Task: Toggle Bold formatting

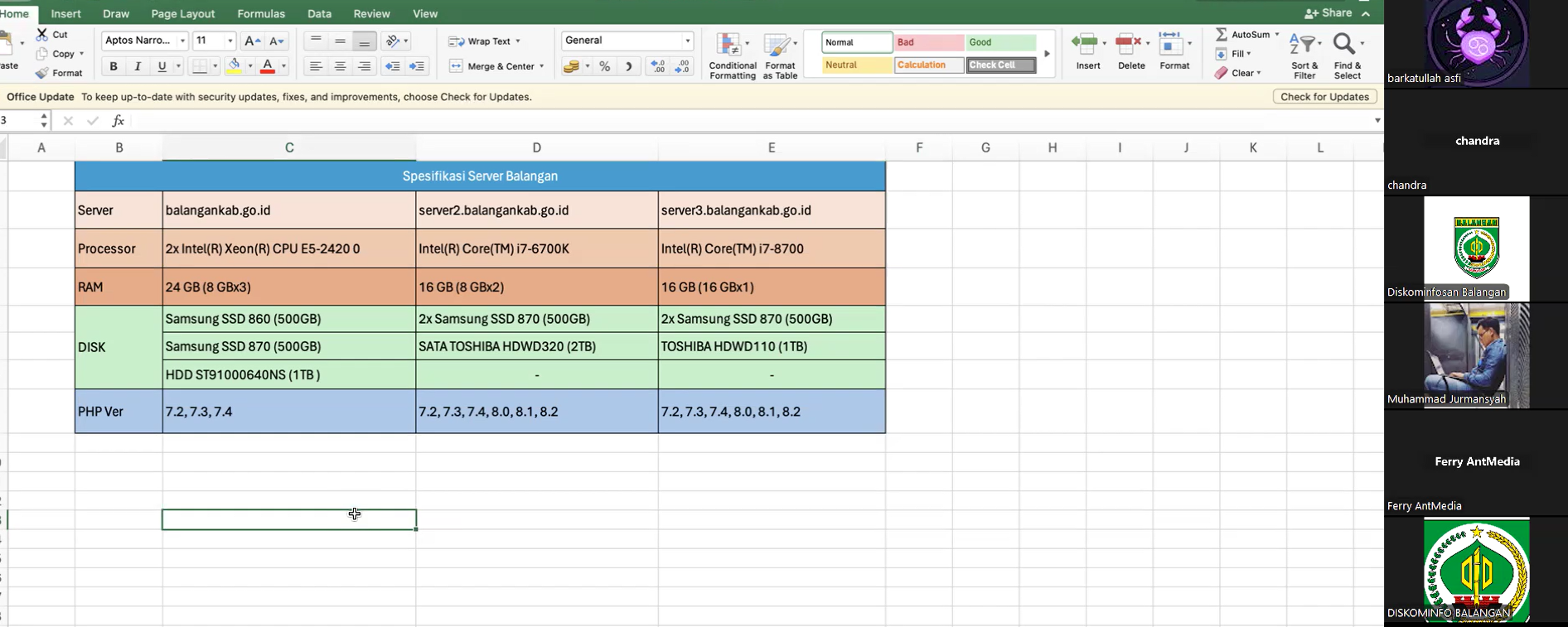Action: (x=114, y=66)
